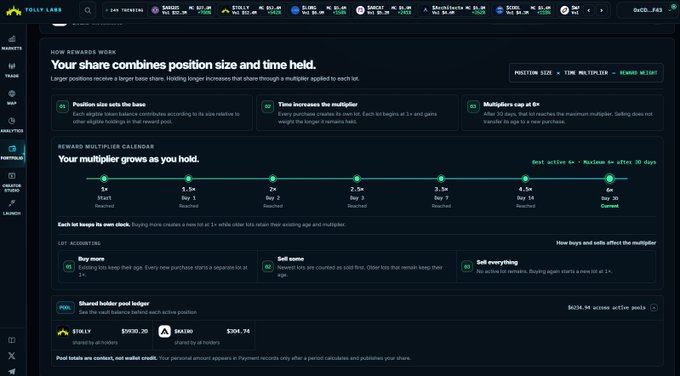Select the 3.5× Day 7 timeline marker

[x=441, y=179]
